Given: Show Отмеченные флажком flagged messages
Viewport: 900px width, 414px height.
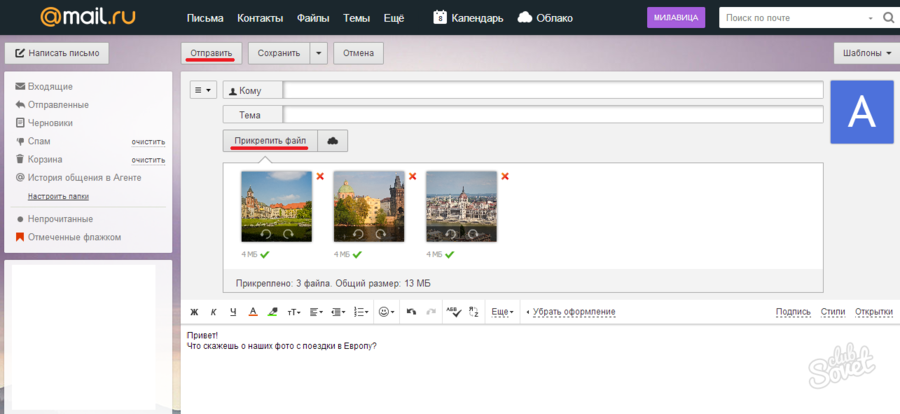Looking at the screenshot, I should (x=74, y=237).
